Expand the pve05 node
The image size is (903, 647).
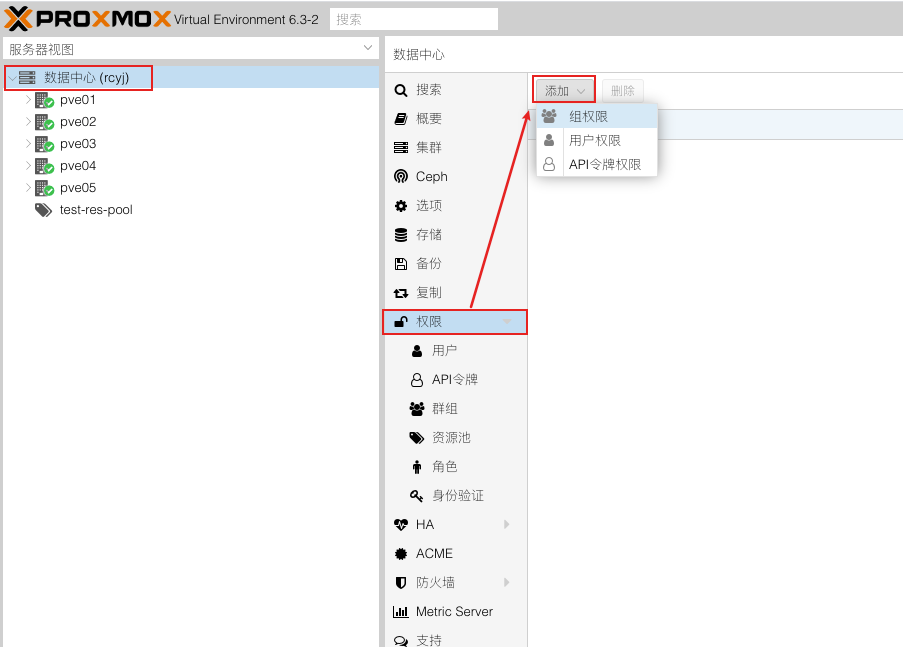28,187
